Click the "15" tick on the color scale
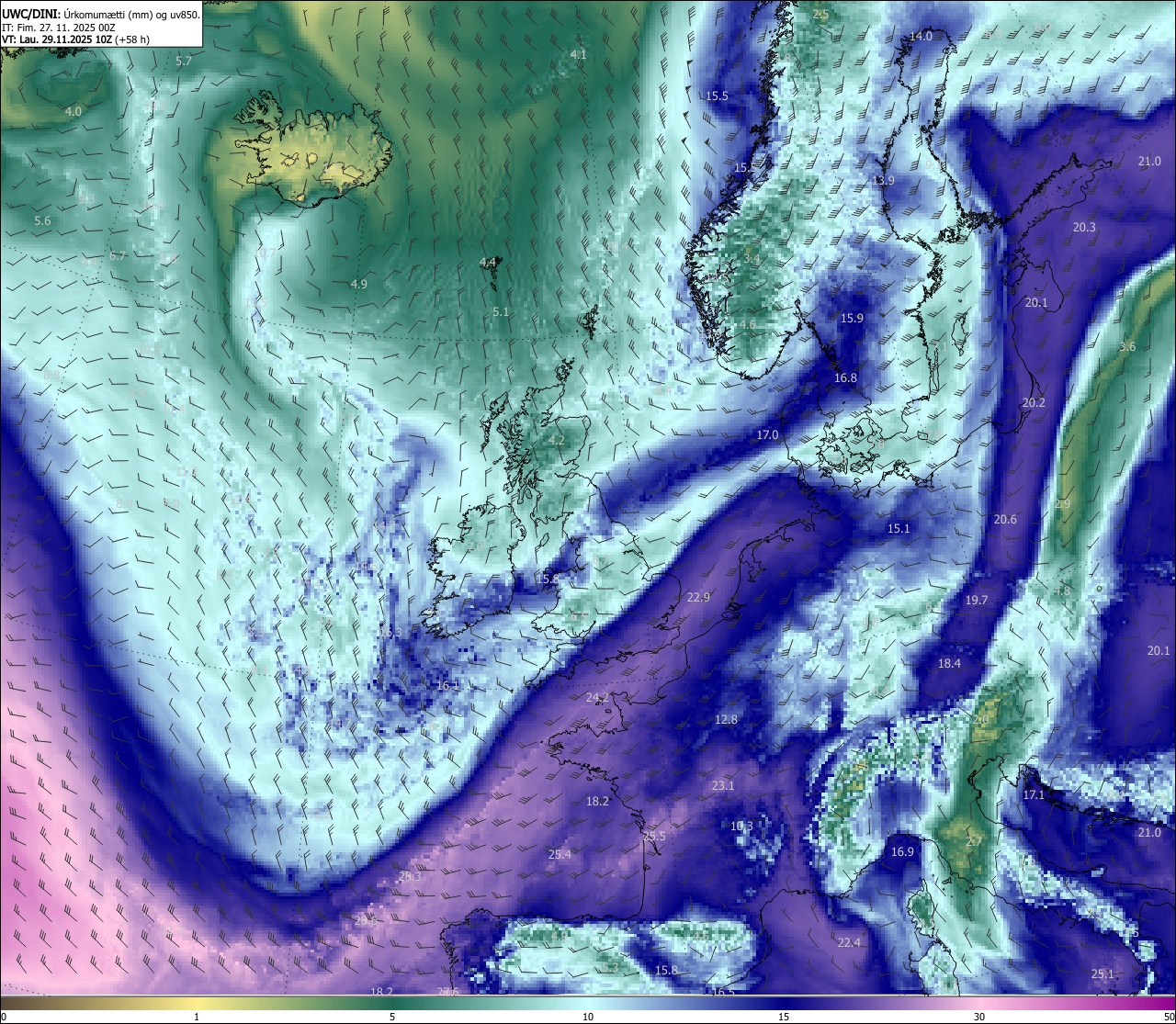The height and width of the screenshot is (1024, 1176). 784,1017
